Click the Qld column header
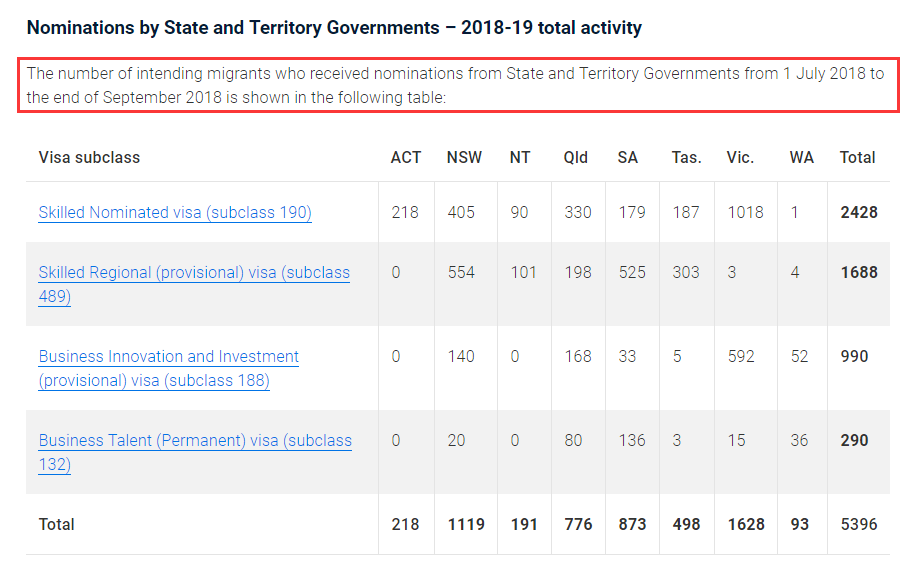 [576, 157]
